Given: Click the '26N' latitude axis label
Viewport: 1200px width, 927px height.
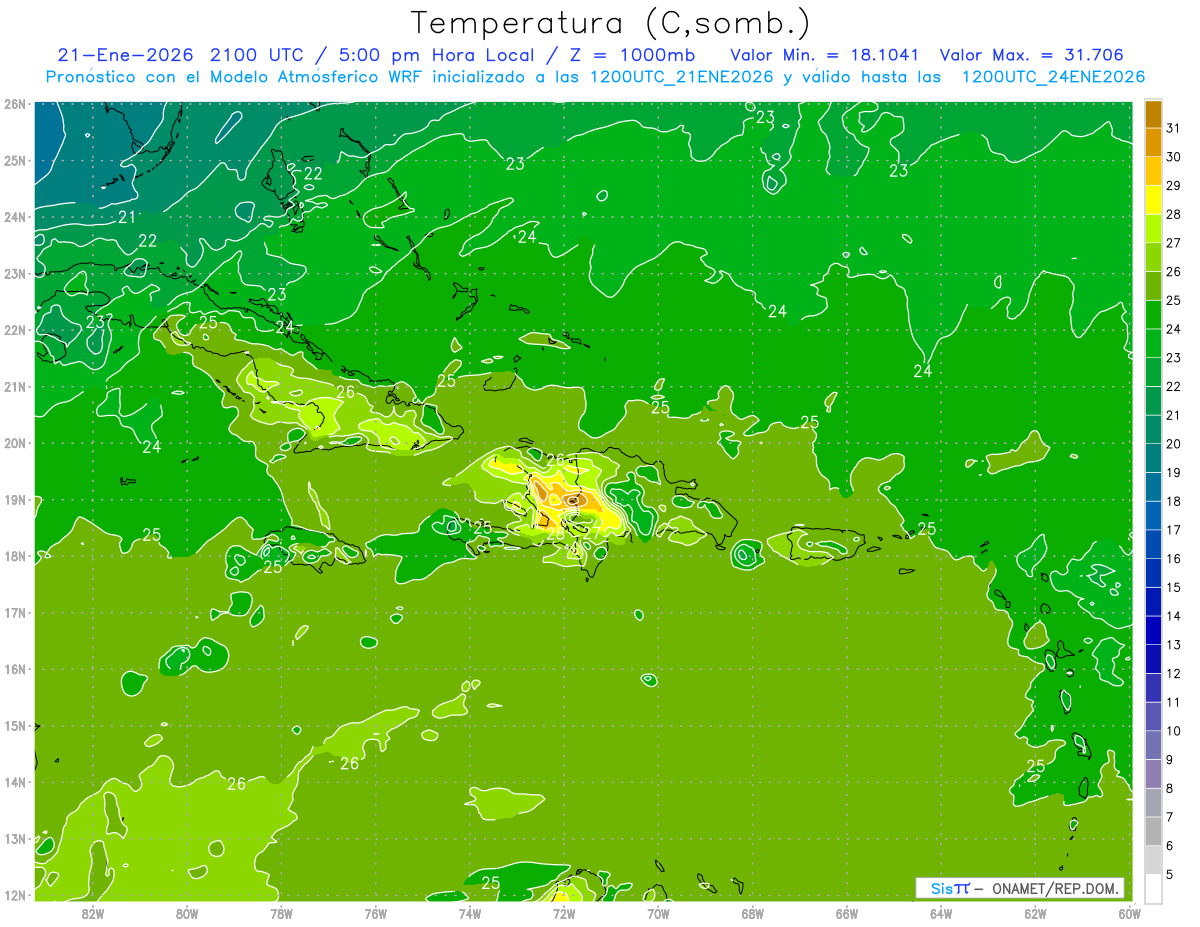Looking at the screenshot, I should [16, 104].
